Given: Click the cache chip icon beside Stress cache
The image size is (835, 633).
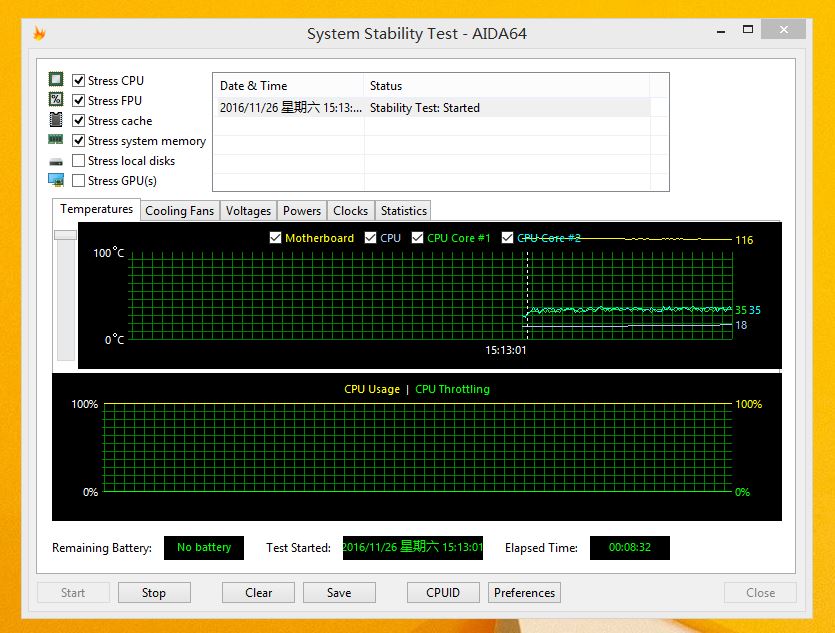Looking at the screenshot, I should 56,120.
